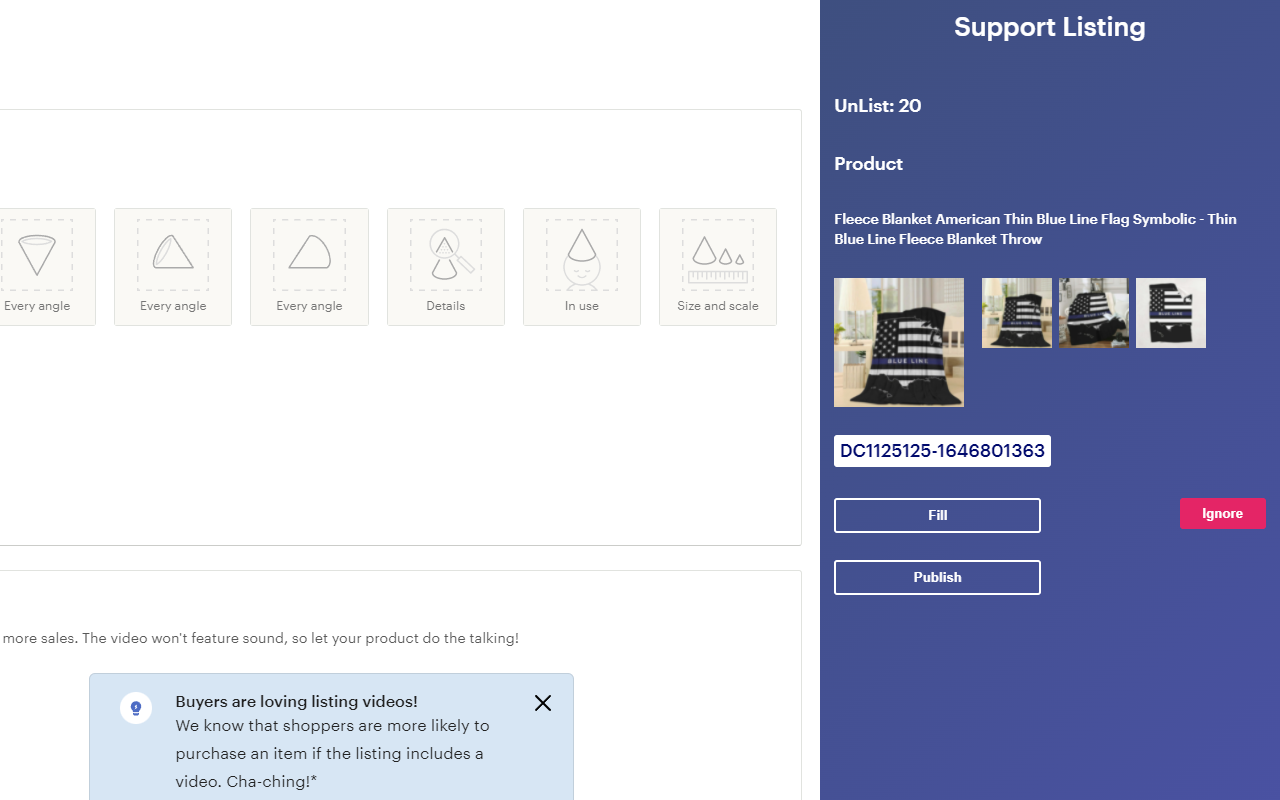The image size is (1280, 800).
Task: Select the tilted cone Every angle photo slot
Action: coord(173,267)
